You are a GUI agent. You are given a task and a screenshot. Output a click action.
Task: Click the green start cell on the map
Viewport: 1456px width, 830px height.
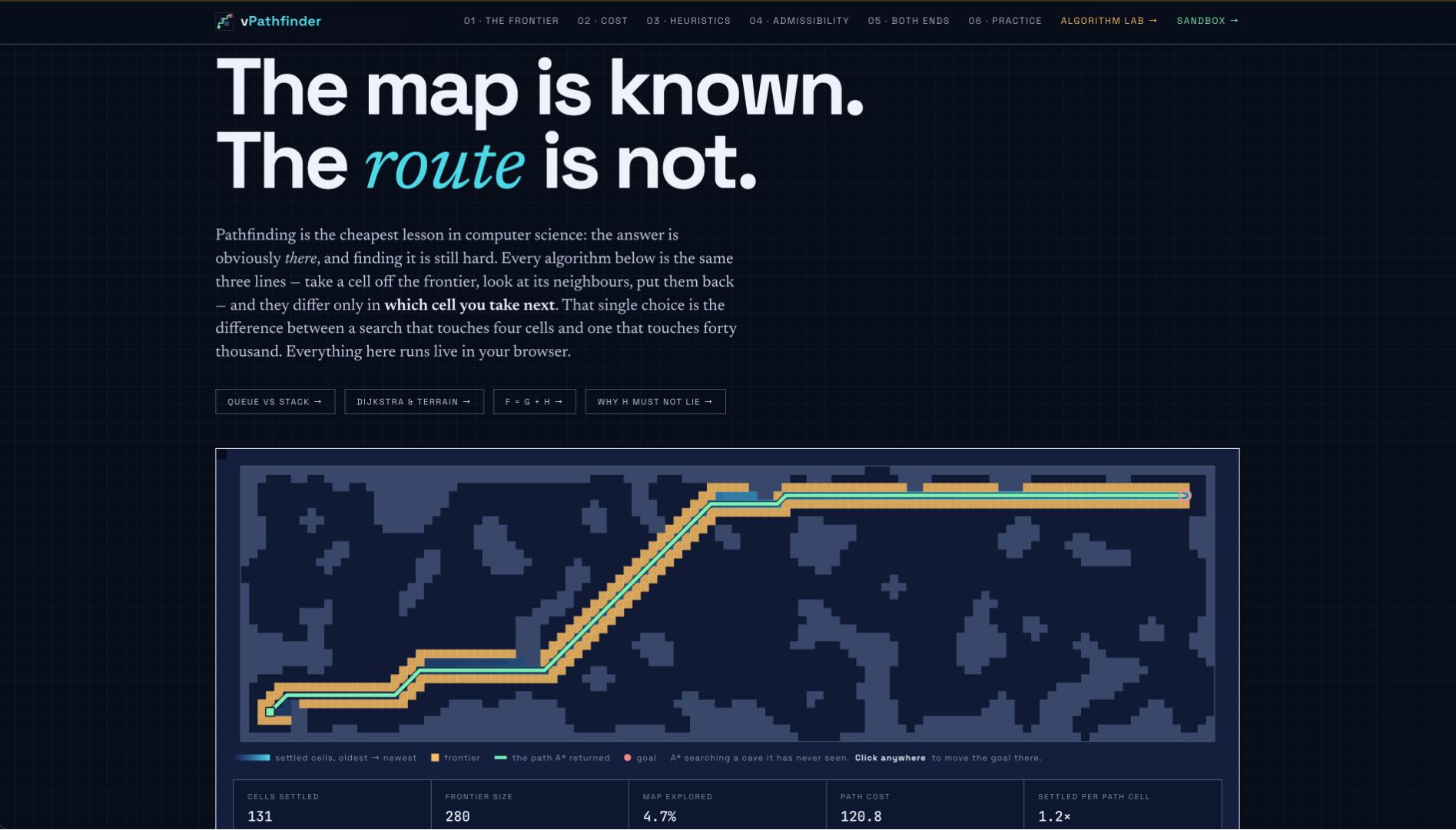270,712
